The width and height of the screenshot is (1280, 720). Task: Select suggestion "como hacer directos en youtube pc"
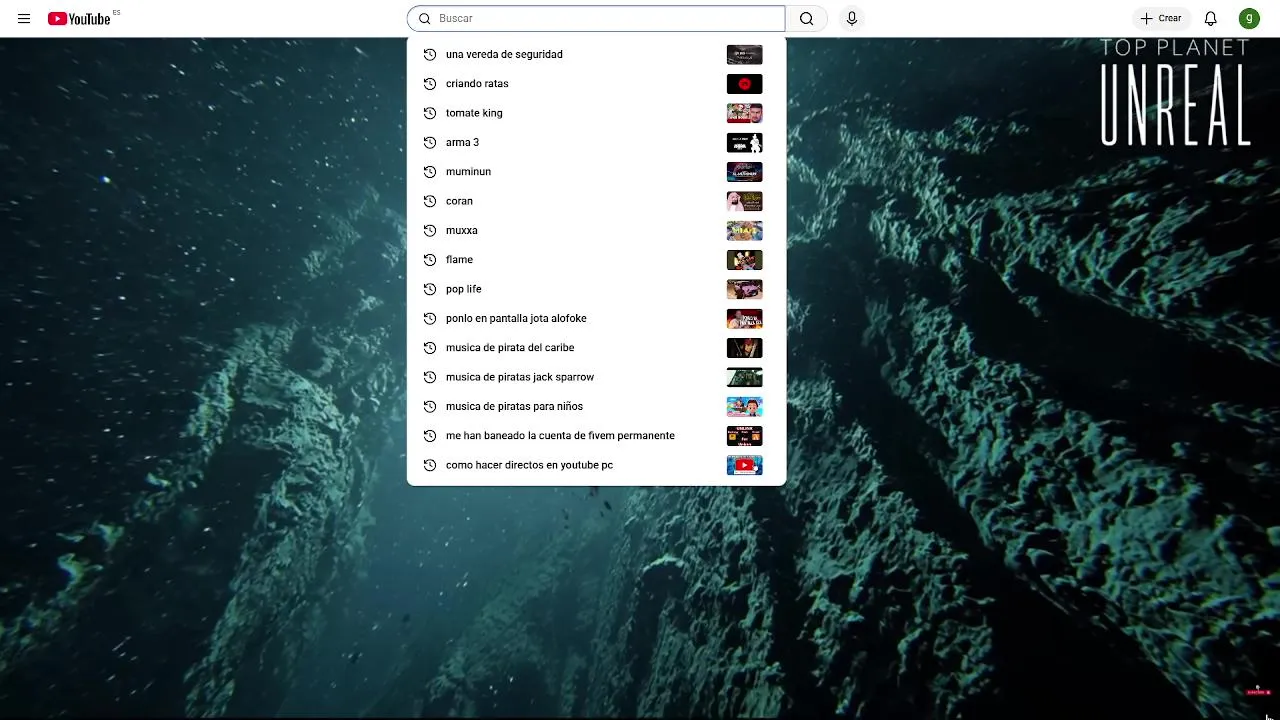click(596, 465)
